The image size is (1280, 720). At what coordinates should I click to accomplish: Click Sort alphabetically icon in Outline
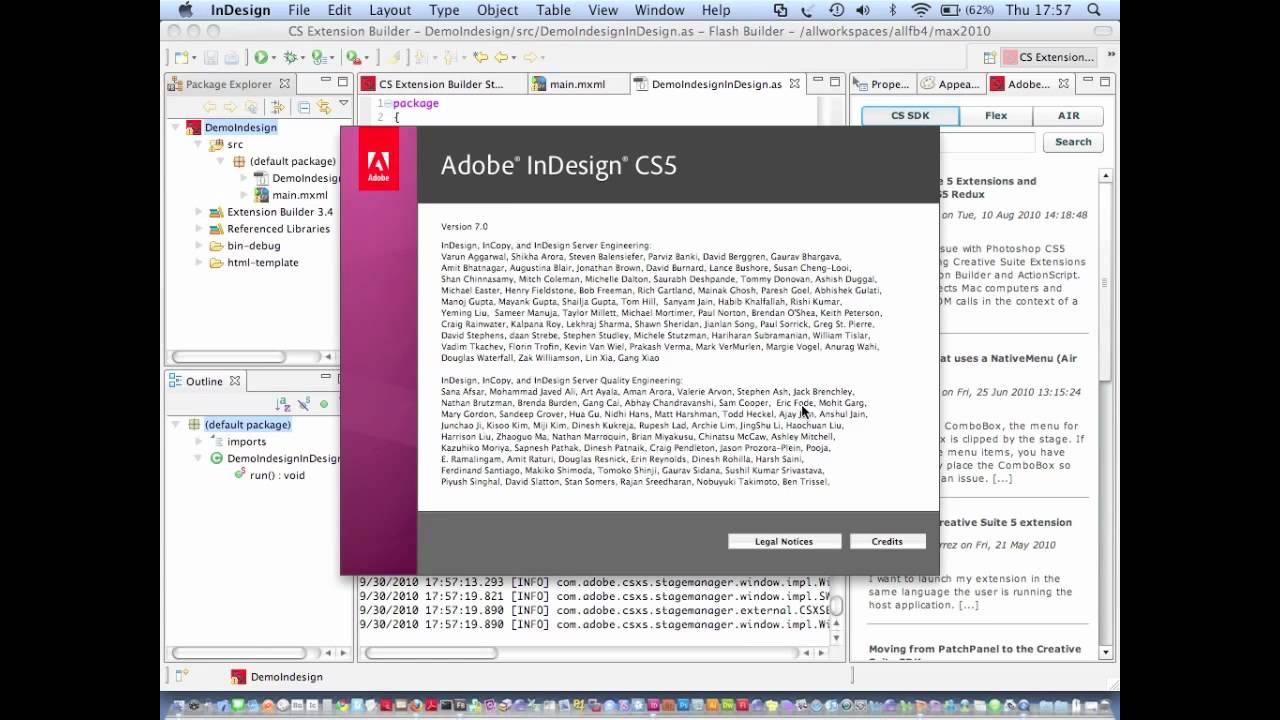(283, 404)
